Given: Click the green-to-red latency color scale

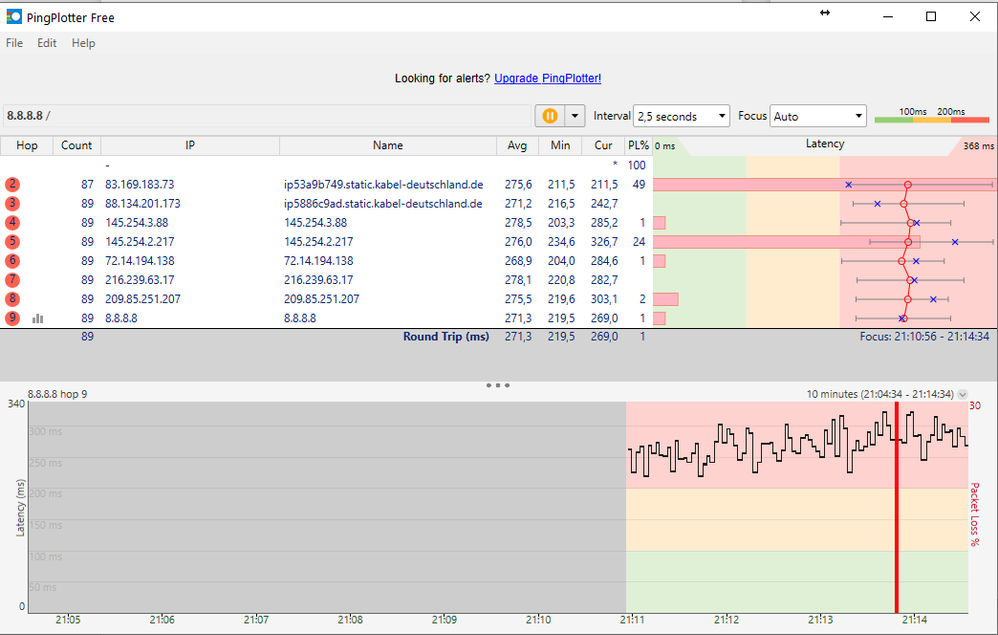Looking at the screenshot, I should pyautogui.click(x=932, y=121).
